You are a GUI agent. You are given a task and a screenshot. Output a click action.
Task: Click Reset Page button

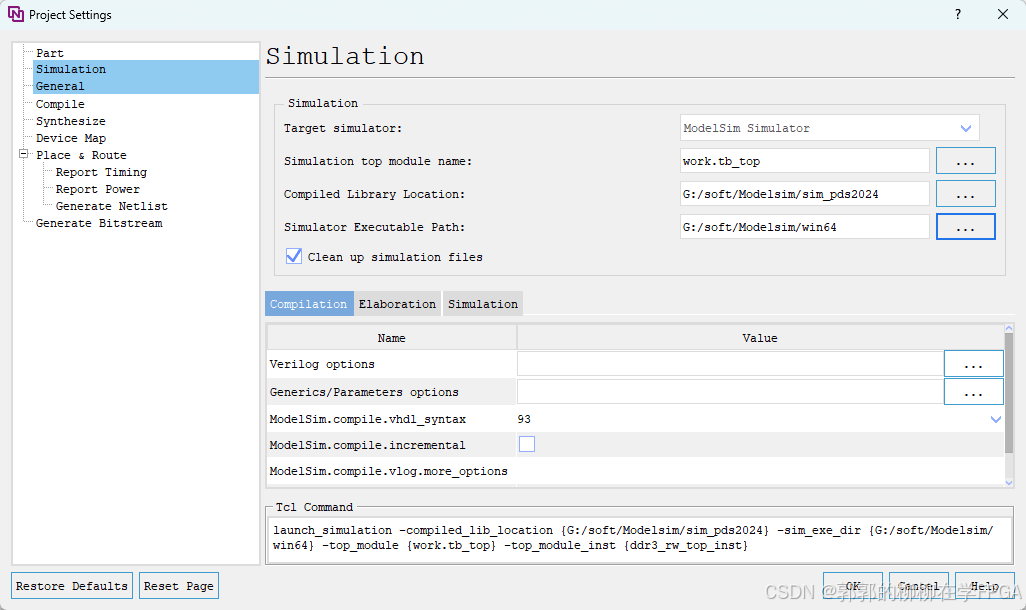[x=179, y=586]
